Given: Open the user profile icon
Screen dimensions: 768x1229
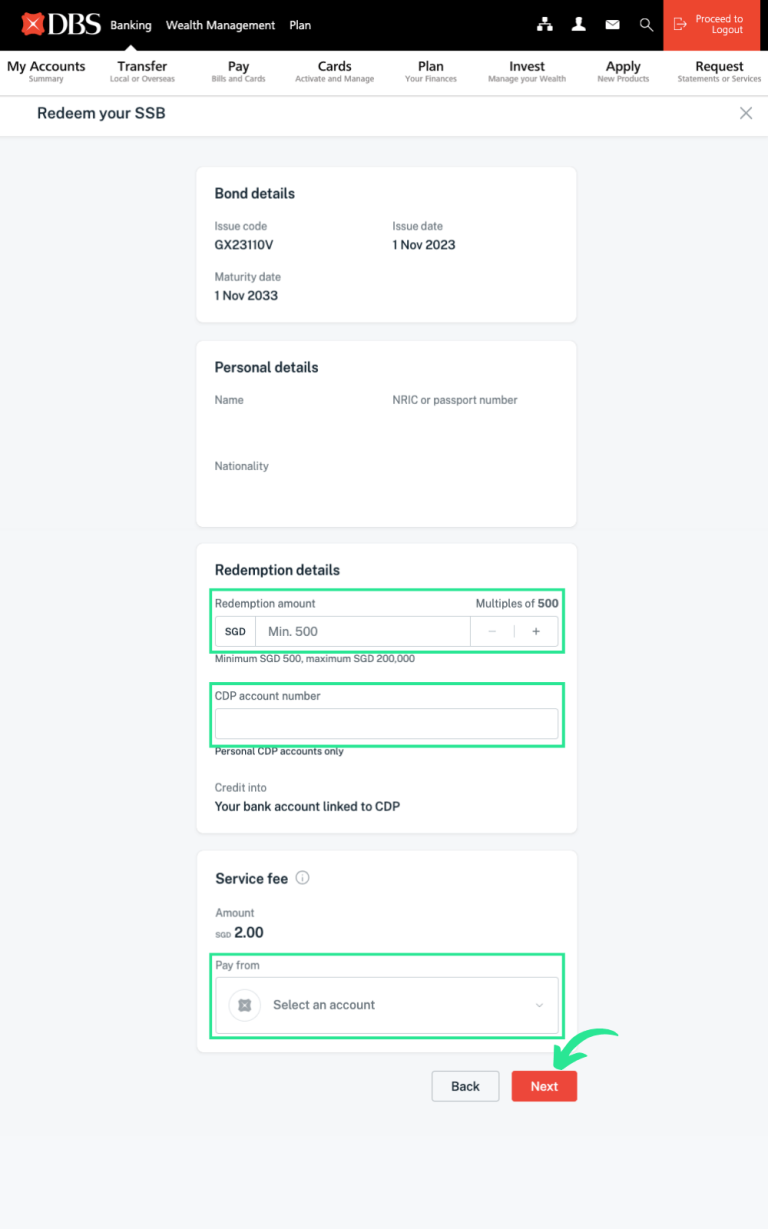Looking at the screenshot, I should [579, 25].
